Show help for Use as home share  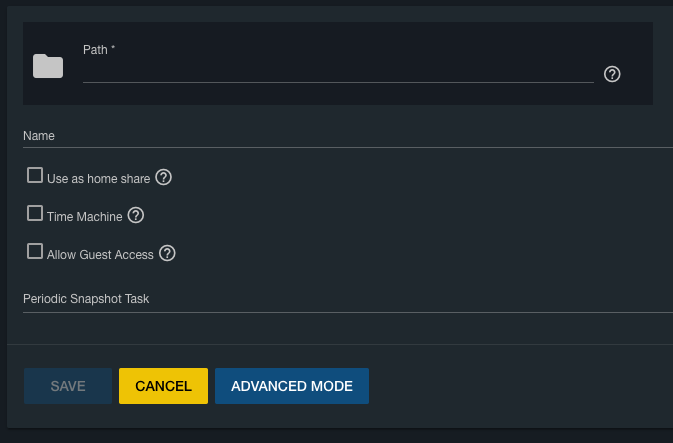164,178
